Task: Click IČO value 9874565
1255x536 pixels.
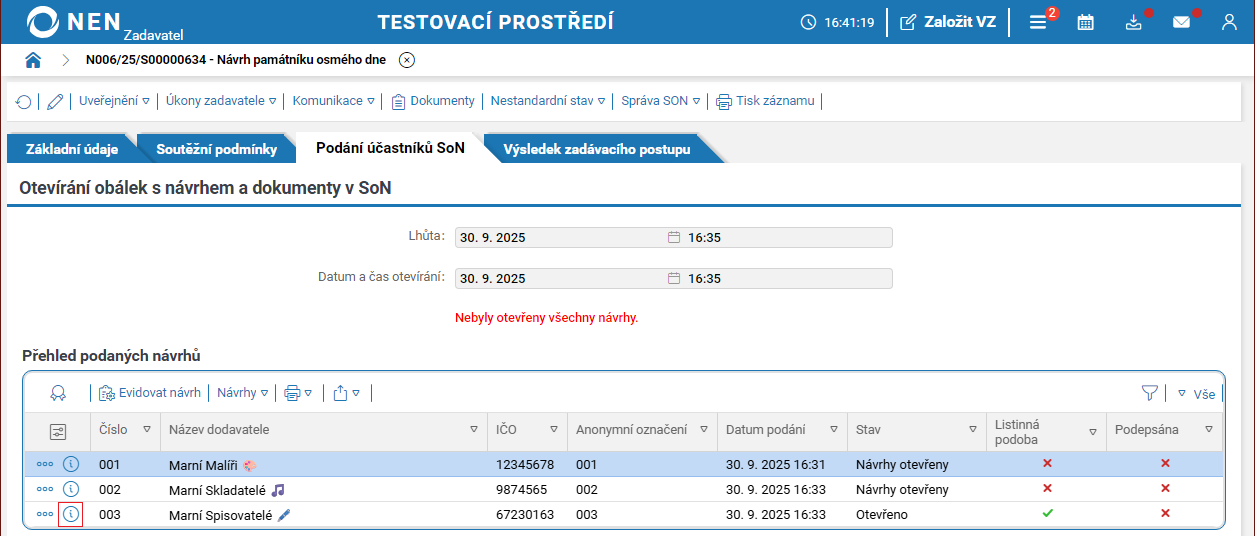Action: [x=521, y=490]
